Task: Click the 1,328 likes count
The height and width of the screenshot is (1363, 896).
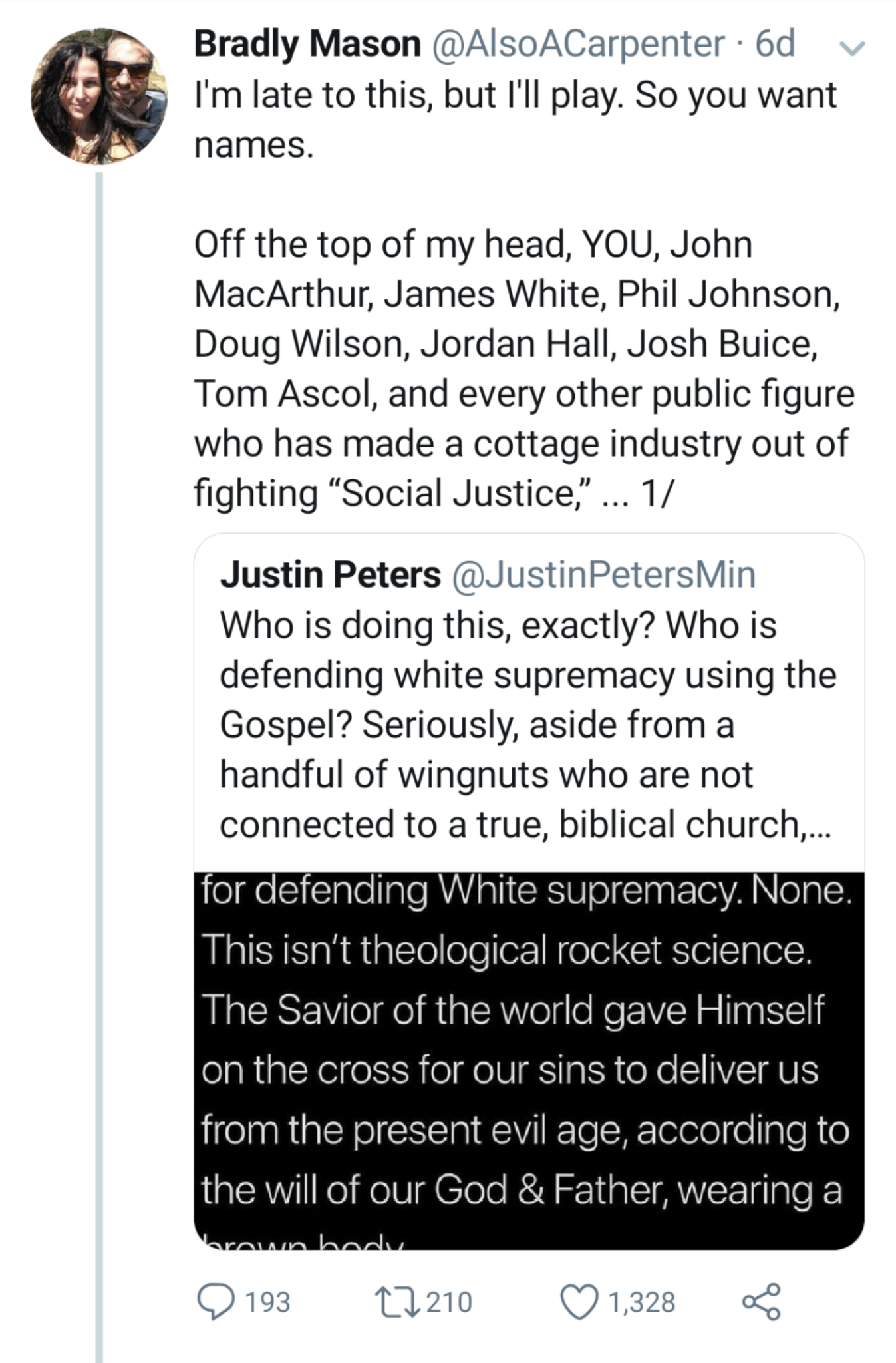Action: 641,1302
